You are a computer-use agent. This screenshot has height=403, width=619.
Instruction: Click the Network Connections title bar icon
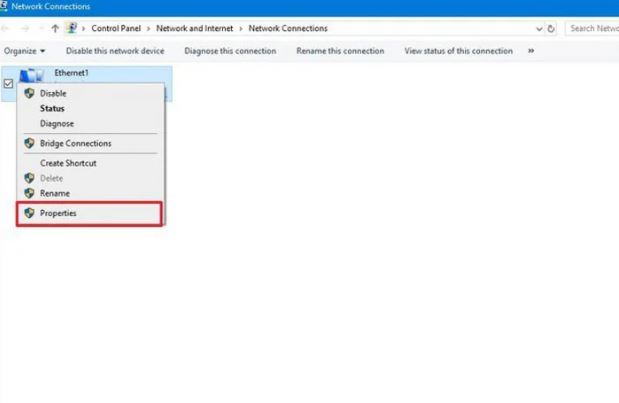click(4, 6)
